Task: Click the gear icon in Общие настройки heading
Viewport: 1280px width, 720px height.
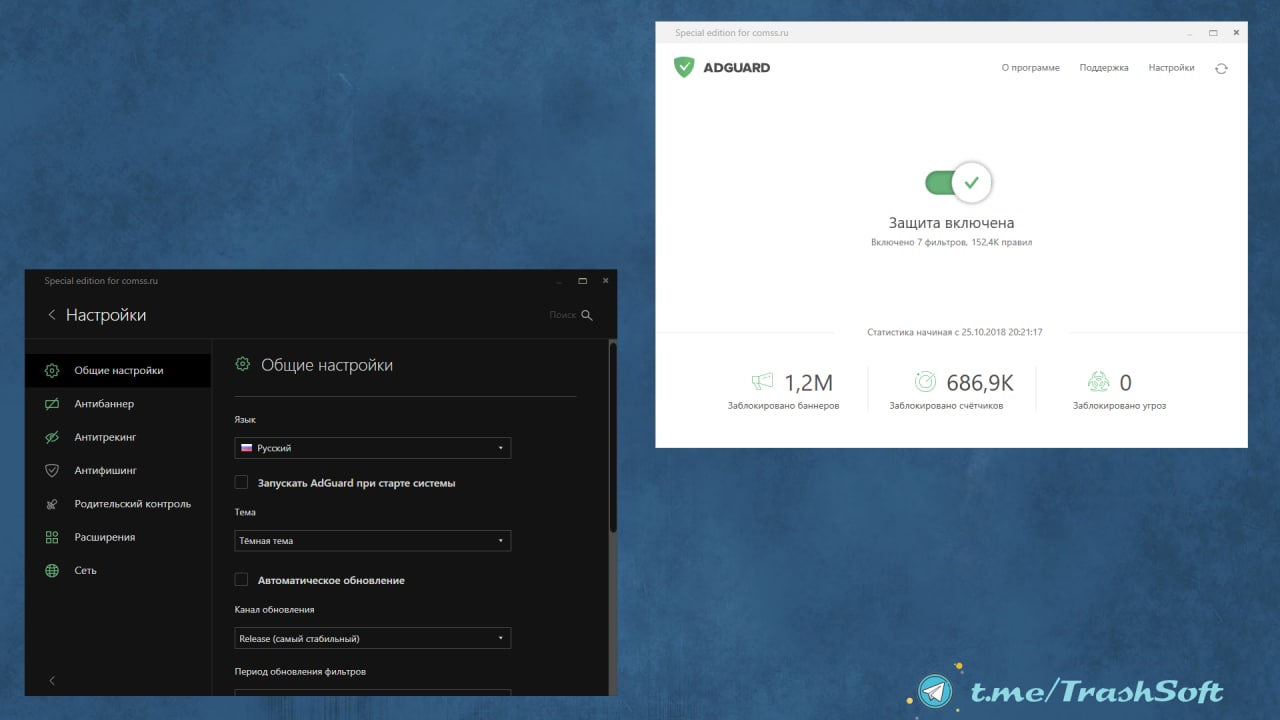Action: pyautogui.click(x=242, y=364)
